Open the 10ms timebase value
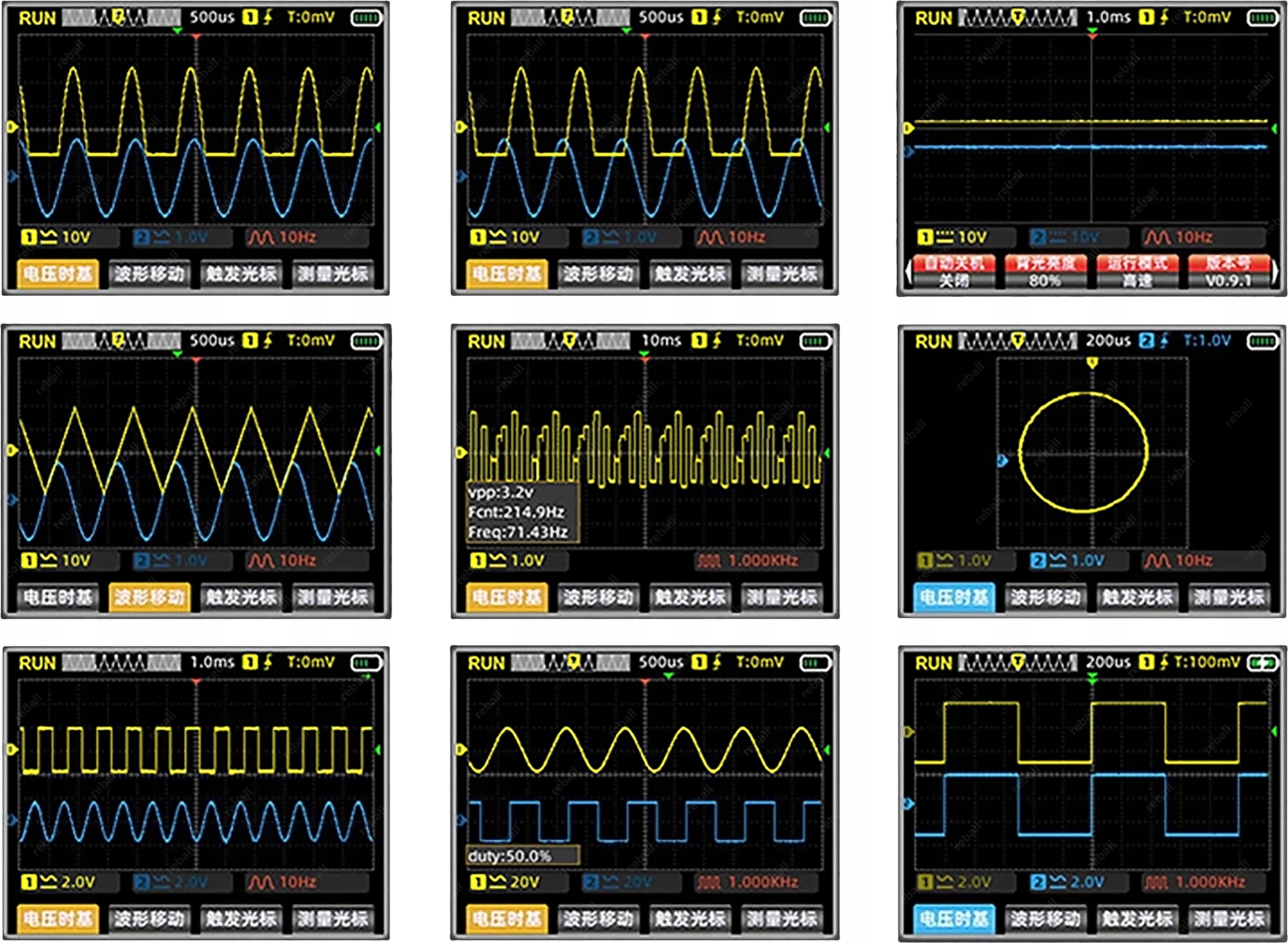Viewport: 1288px width, 943px height. [x=661, y=341]
